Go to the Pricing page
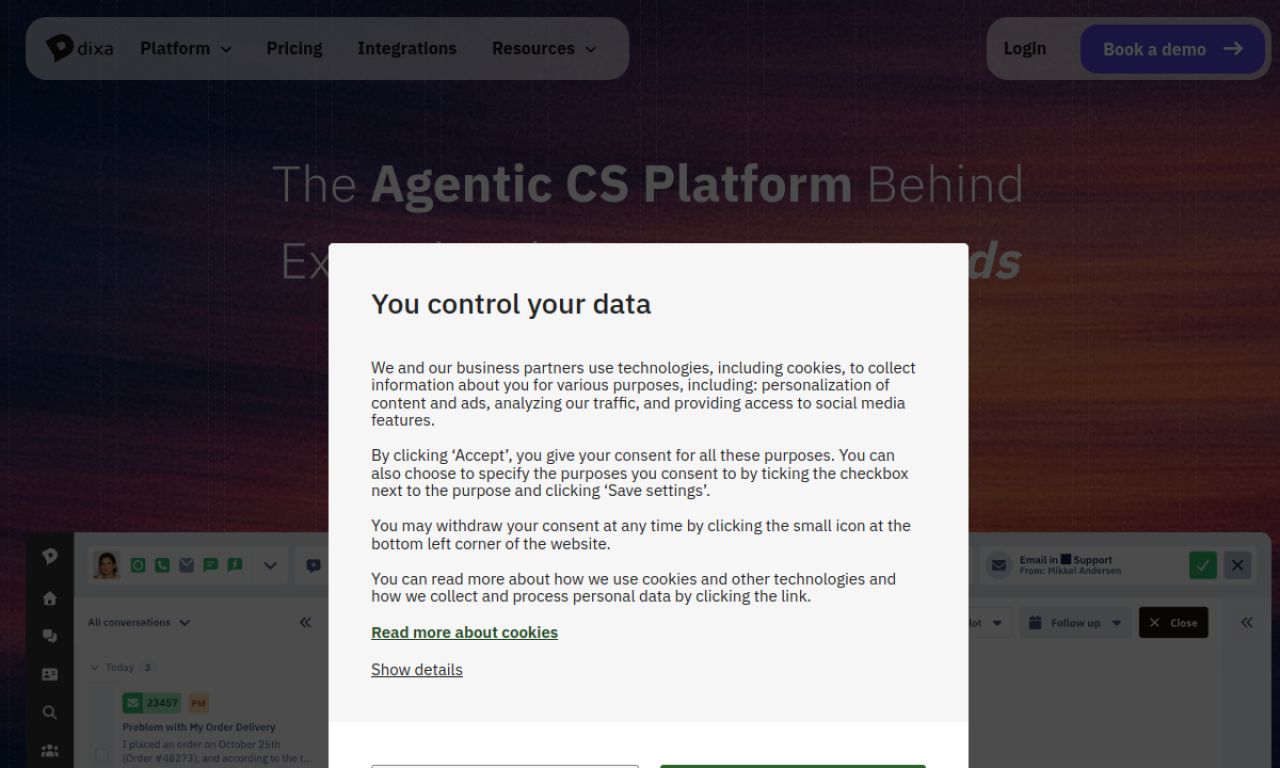Image resolution: width=1280 pixels, height=768 pixels. (294, 48)
